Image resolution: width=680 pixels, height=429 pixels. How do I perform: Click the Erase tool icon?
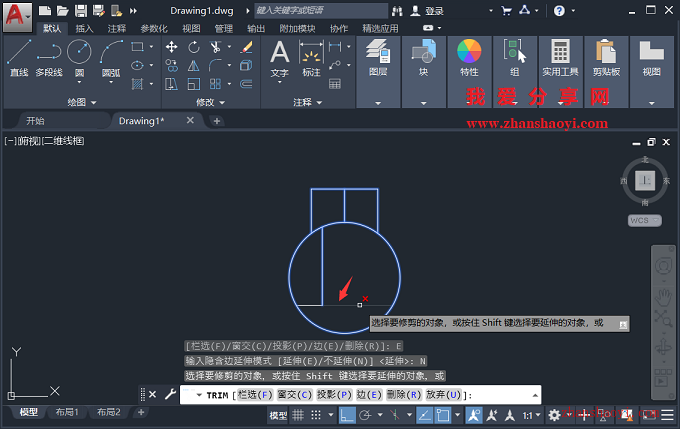coord(247,47)
